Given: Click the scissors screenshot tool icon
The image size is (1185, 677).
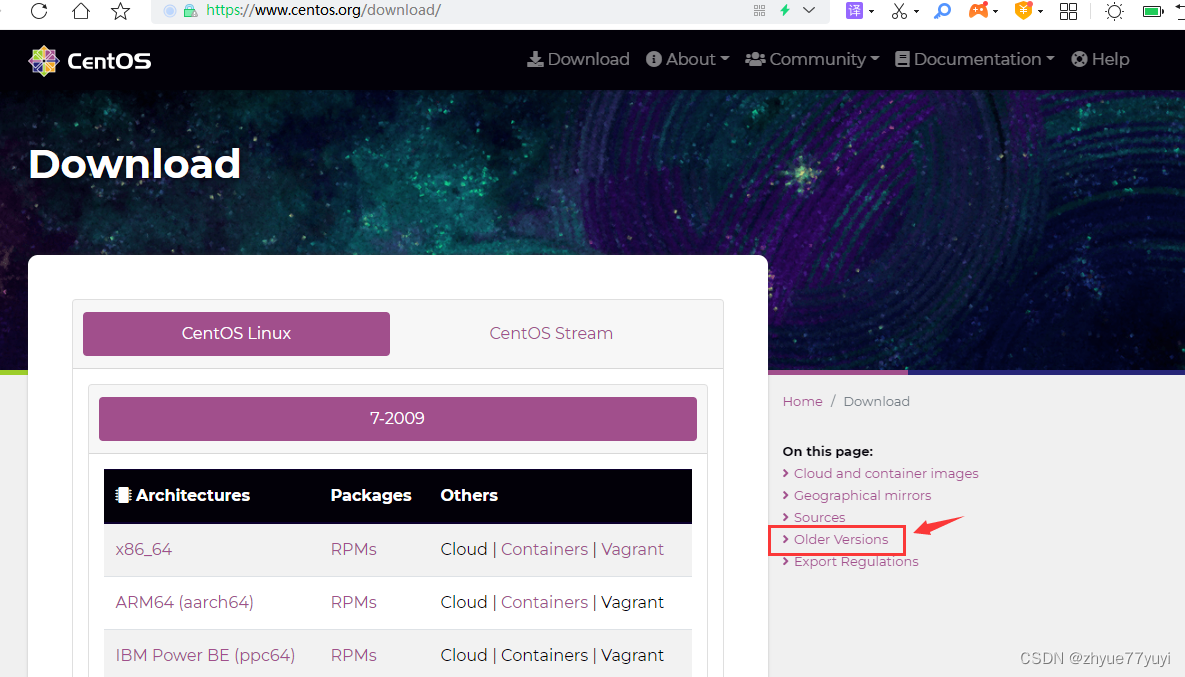Looking at the screenshot, I should (899, 11).
